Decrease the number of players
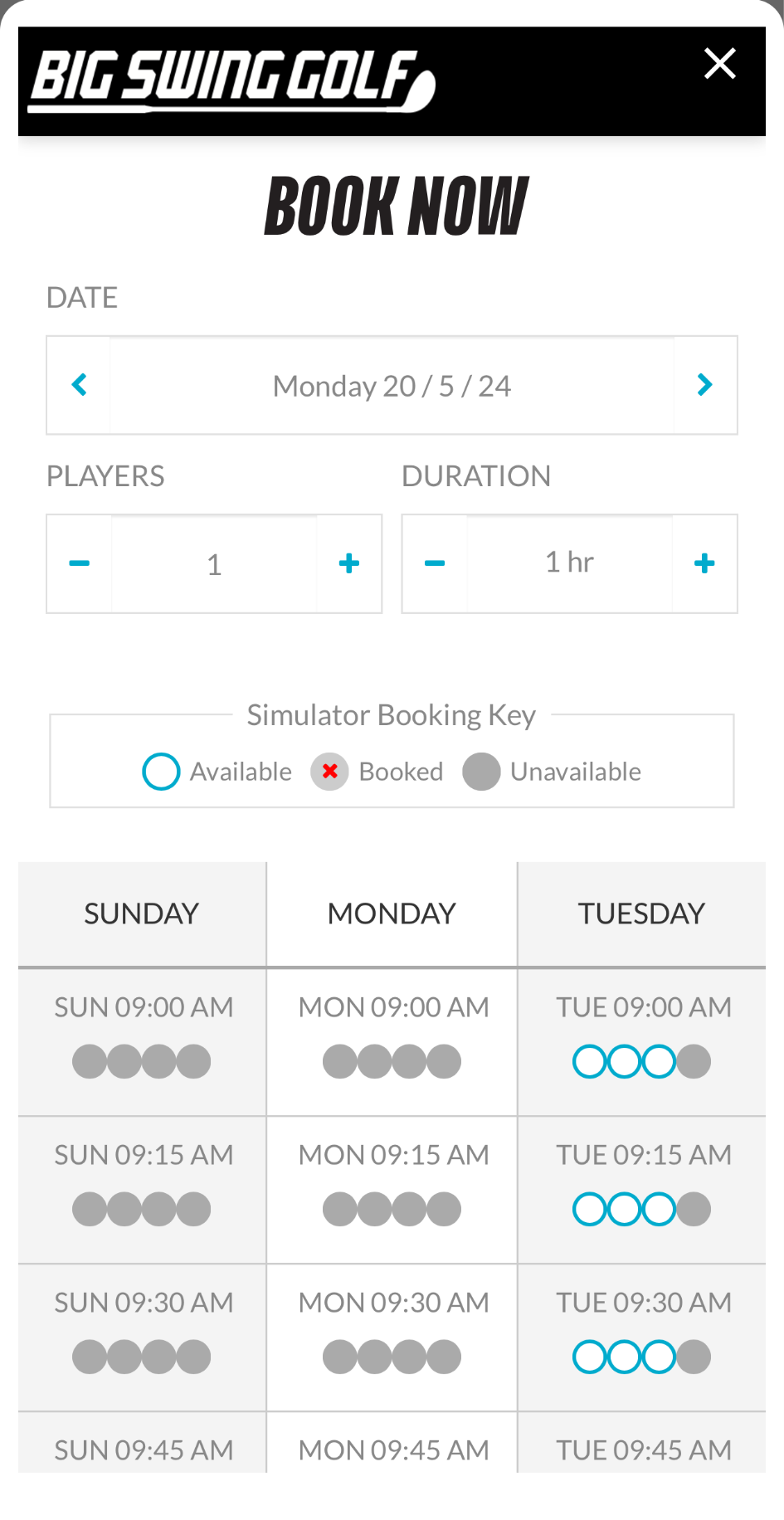This screenshot has height=1520, width=784. [x=80, y=563]
